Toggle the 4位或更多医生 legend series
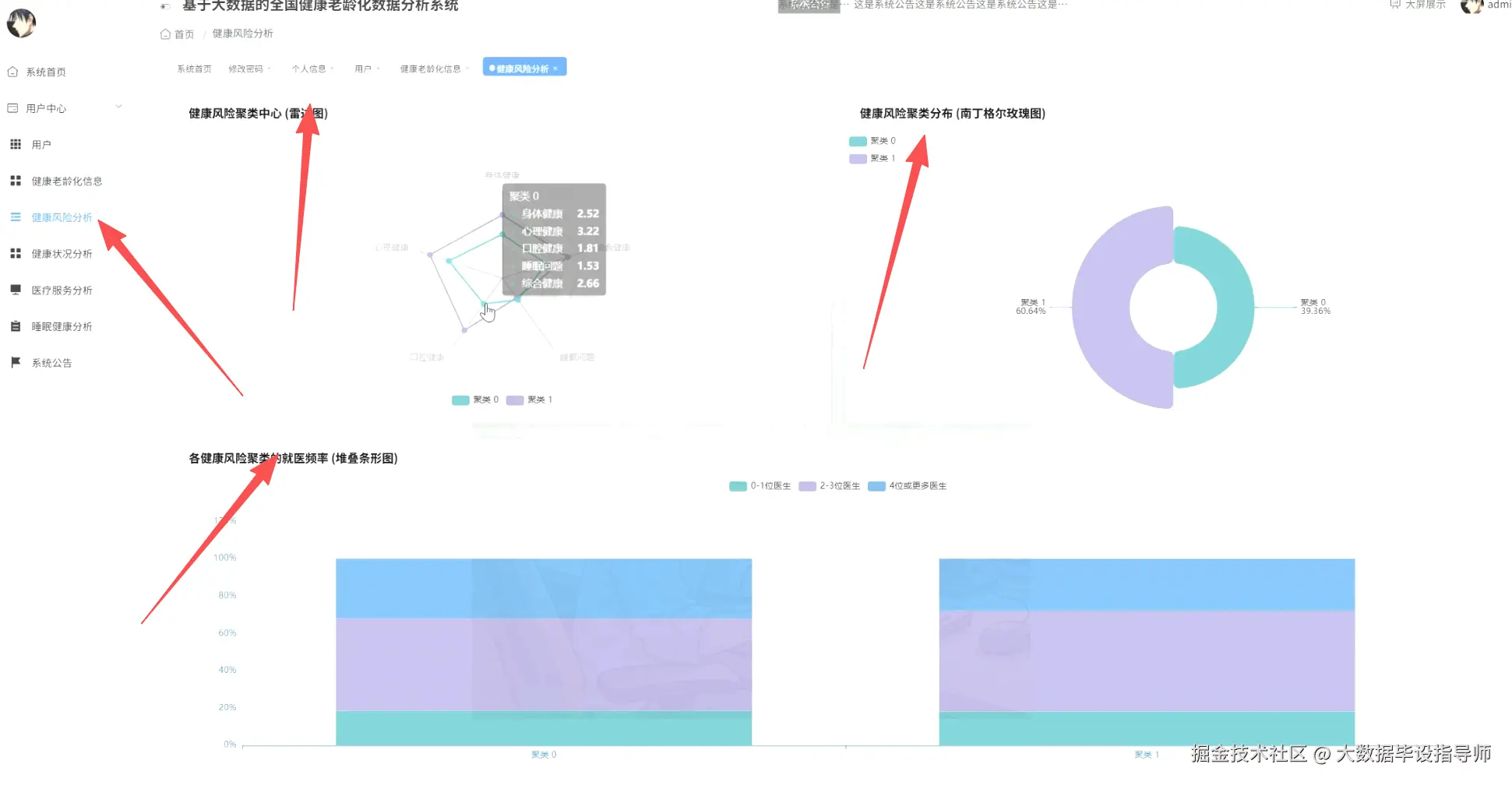Screen dimensions: 1512x785 (x=907, y=486)
